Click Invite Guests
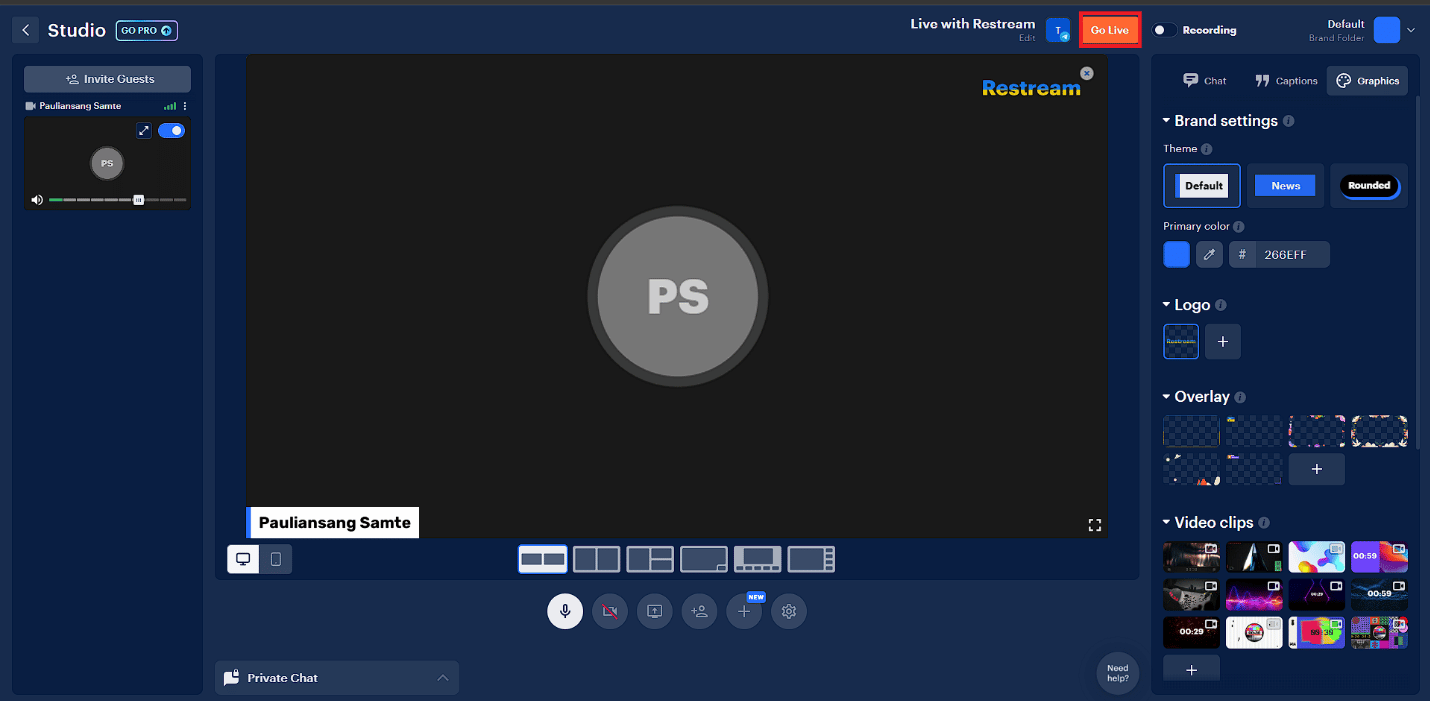The width and height of the screenshot is (1430, 701). click(108, 79)
